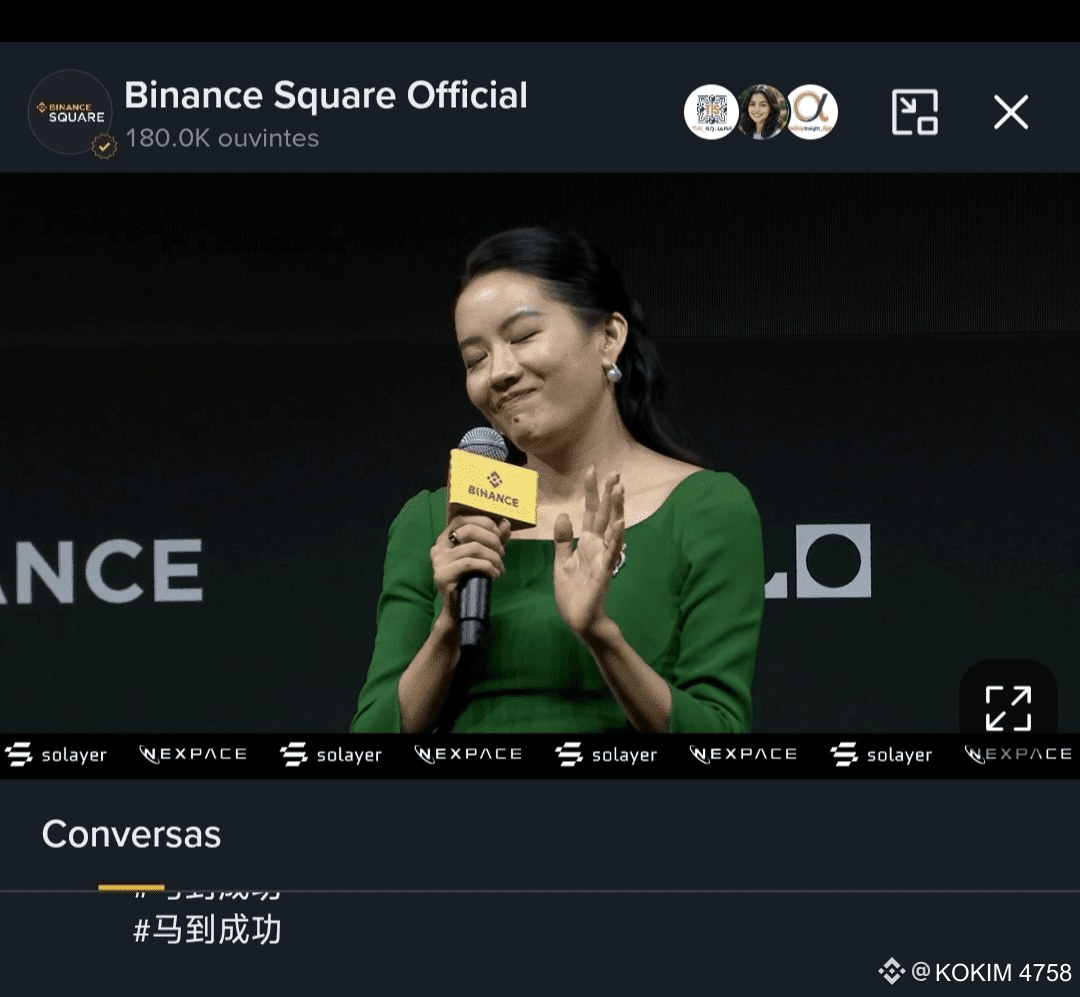Viewport: 1080px width, 997px height.
Task: Tap the second solayer sponsor logo
Action: click(x=331, y=754)
